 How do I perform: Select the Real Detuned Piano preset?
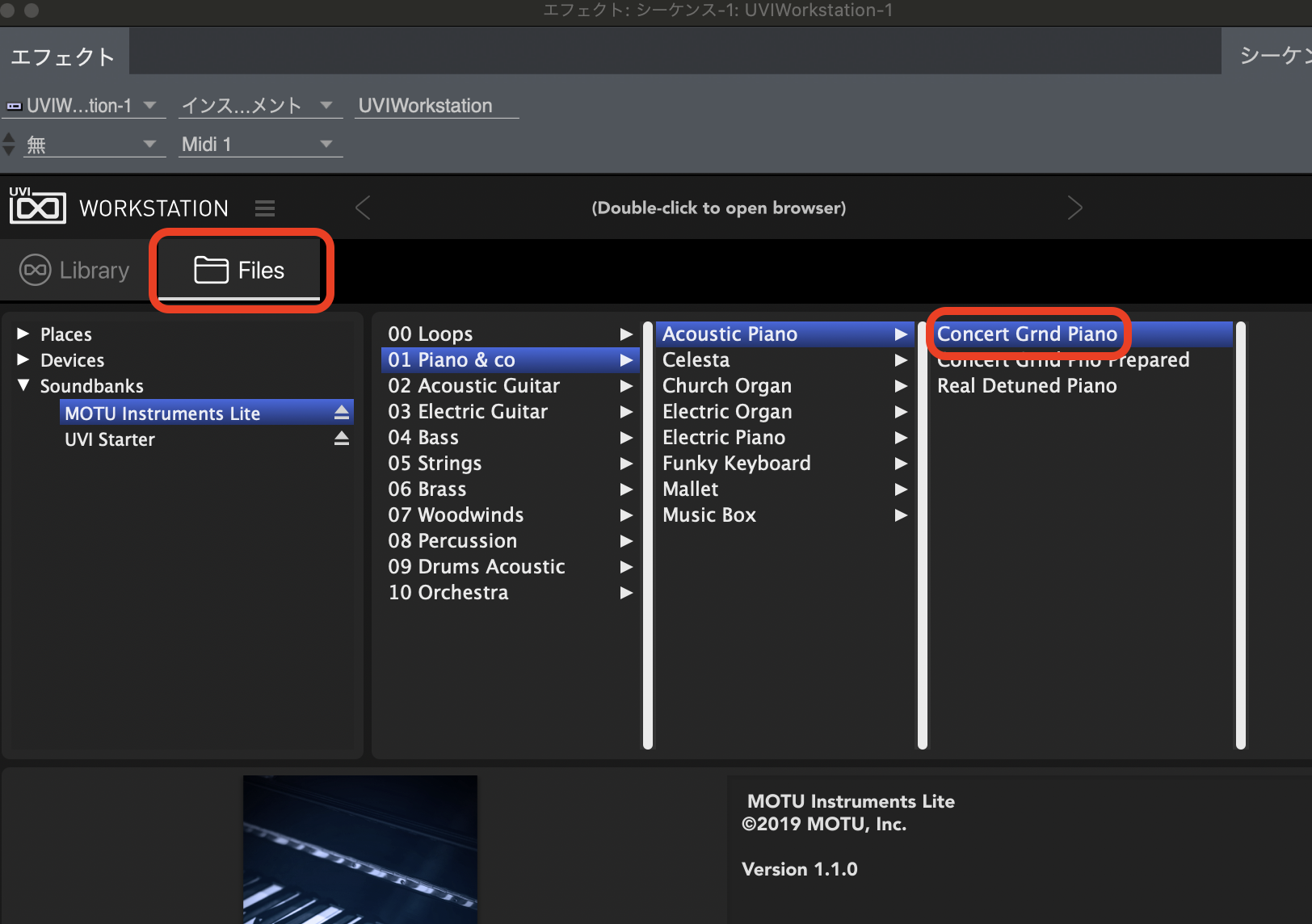click(x=1082, y=385)
